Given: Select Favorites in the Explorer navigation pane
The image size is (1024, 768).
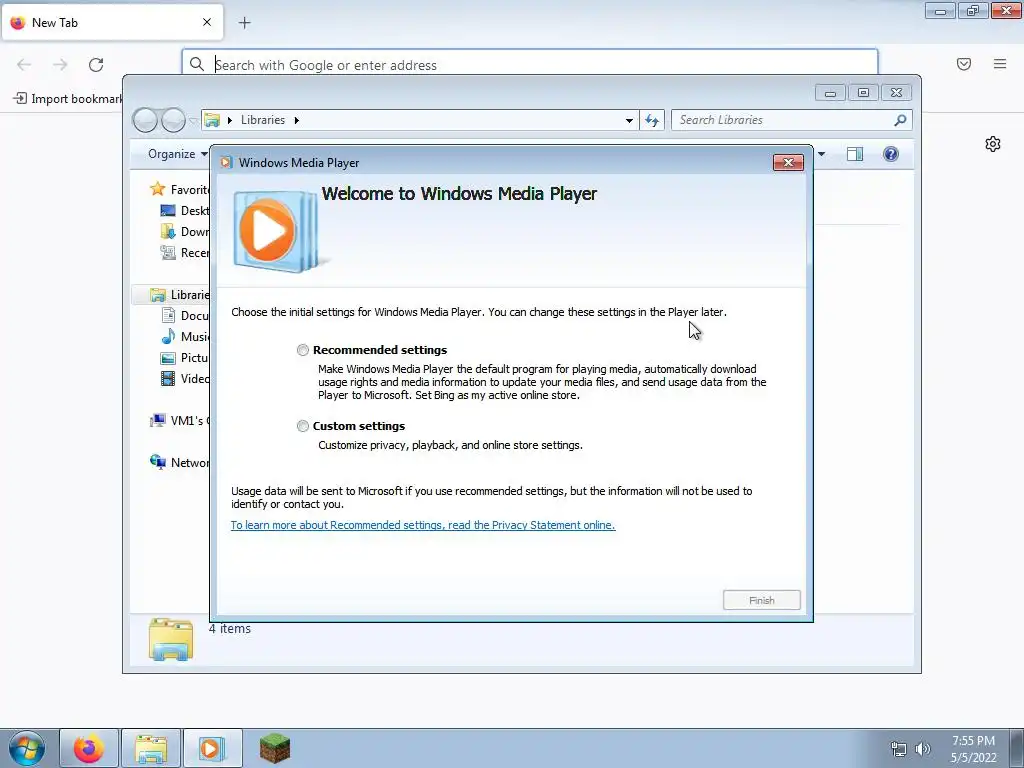Looking at the screenshot, I should pyautogui.click(x=178, y=189).
